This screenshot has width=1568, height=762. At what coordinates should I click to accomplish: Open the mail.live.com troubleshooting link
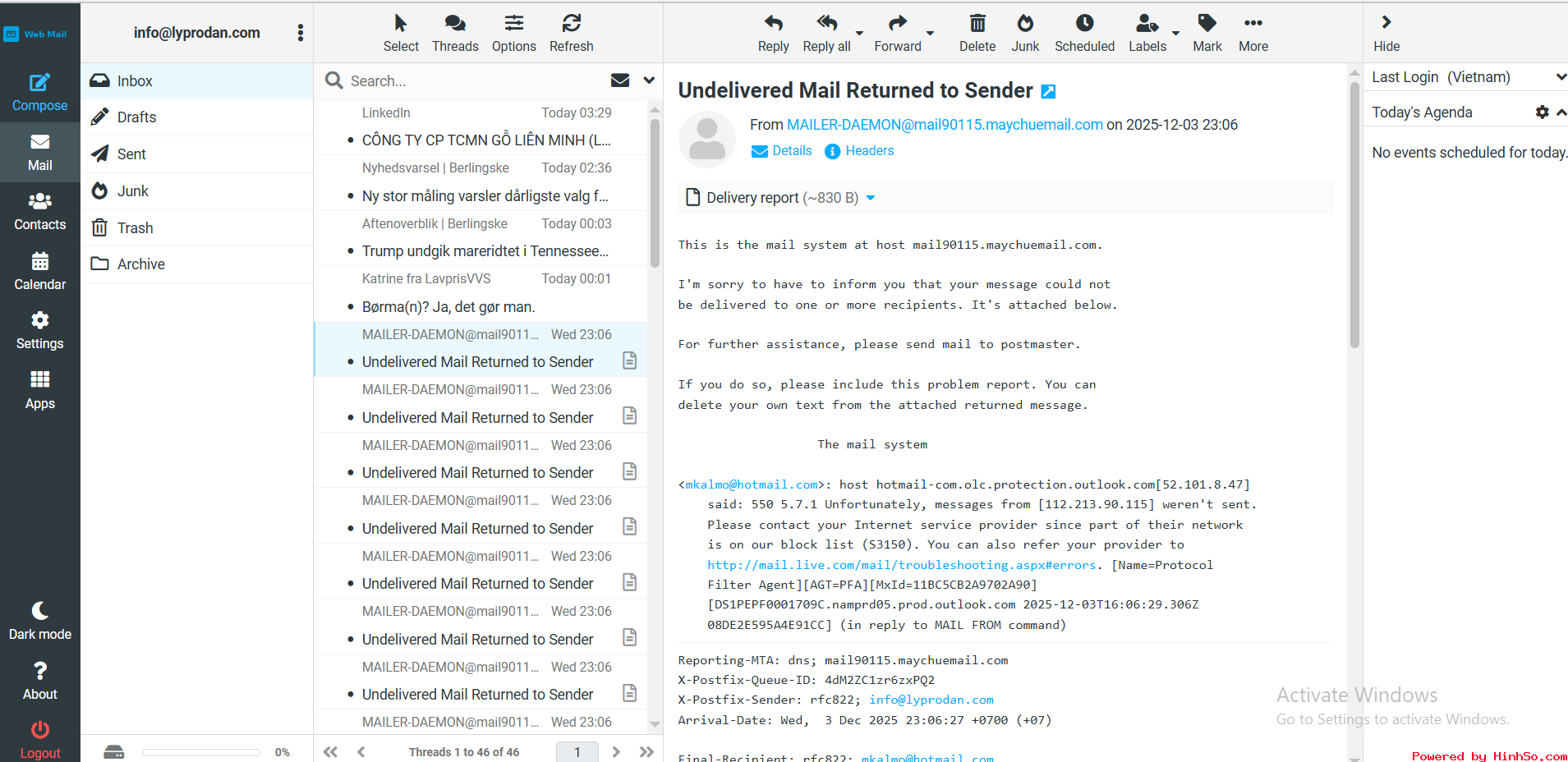pos(901,565)
